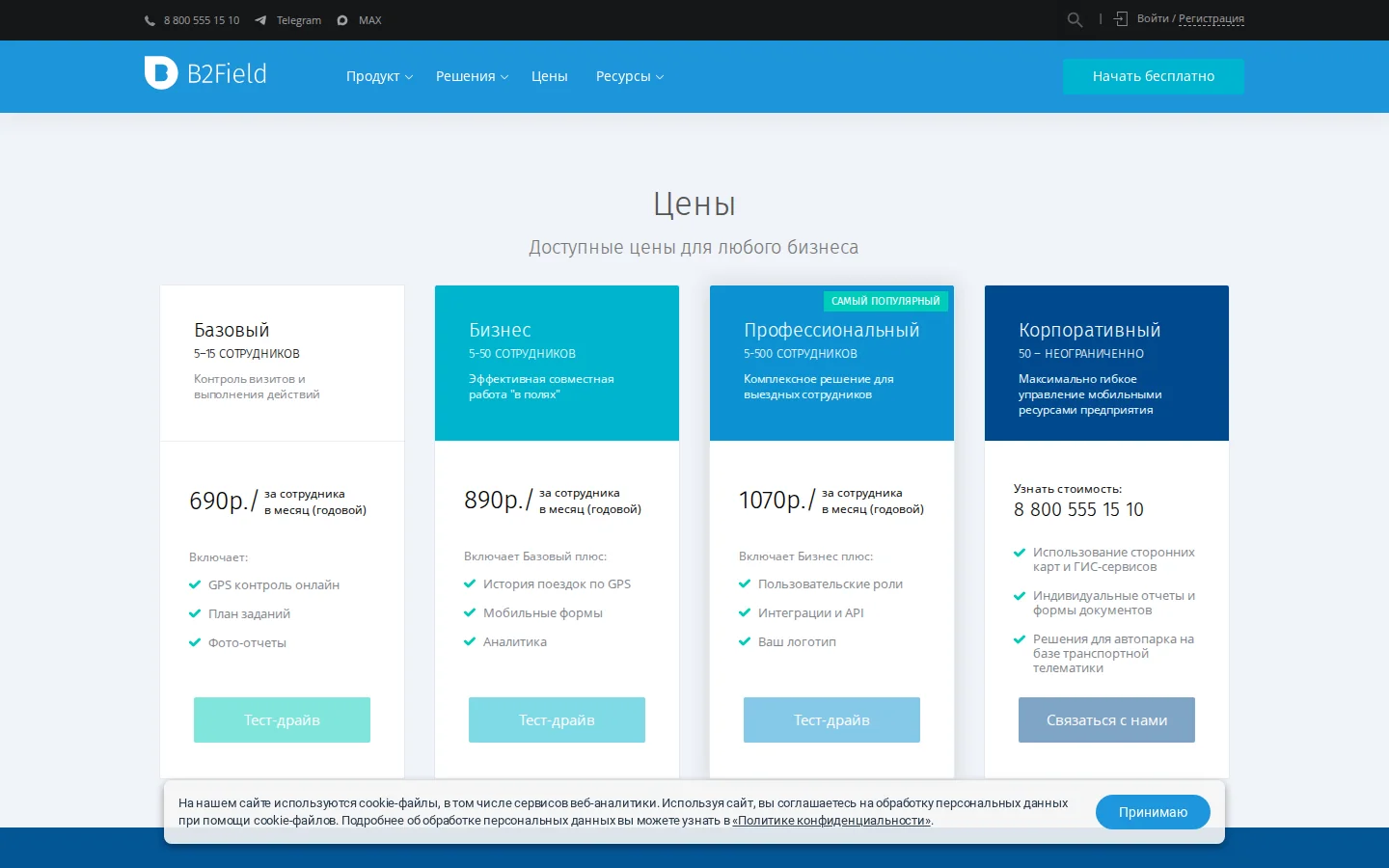The width and height of the screenshot is (1389, 868).
Task: Accept cookies with Принимаю button
Action: point(1153,812)
